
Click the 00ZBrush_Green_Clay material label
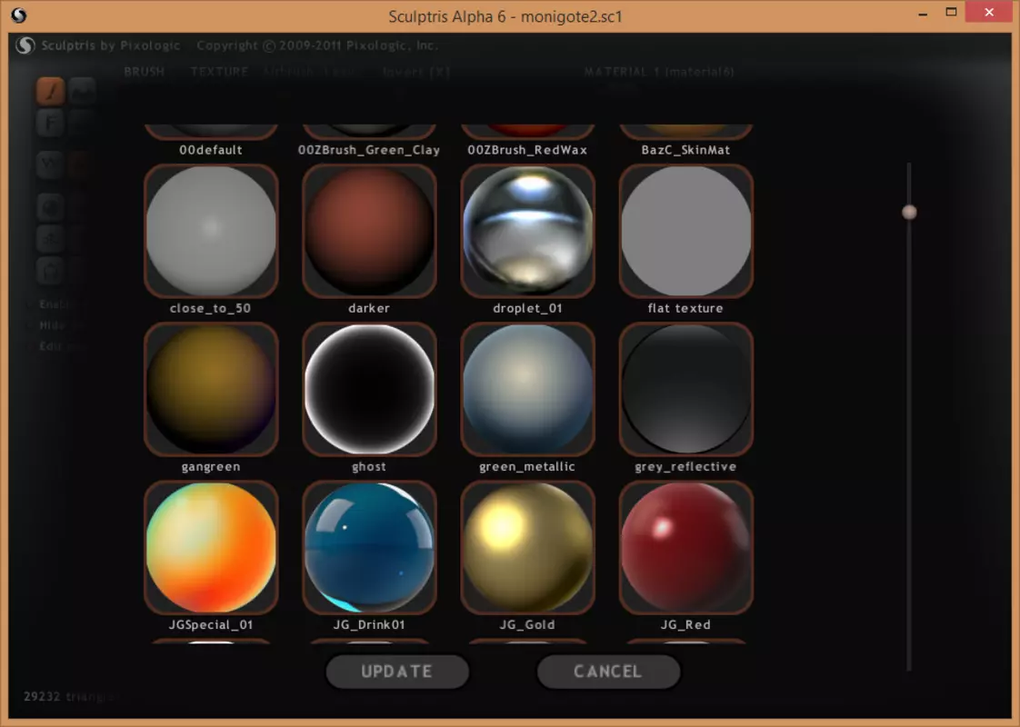[x=369, y=150]
